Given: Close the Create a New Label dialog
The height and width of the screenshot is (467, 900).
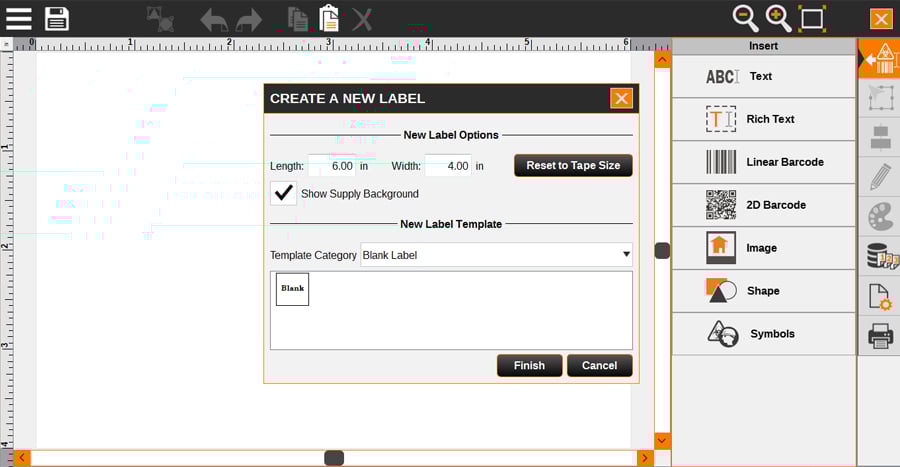Looking at the screenshot, I should tap(621, 99).
